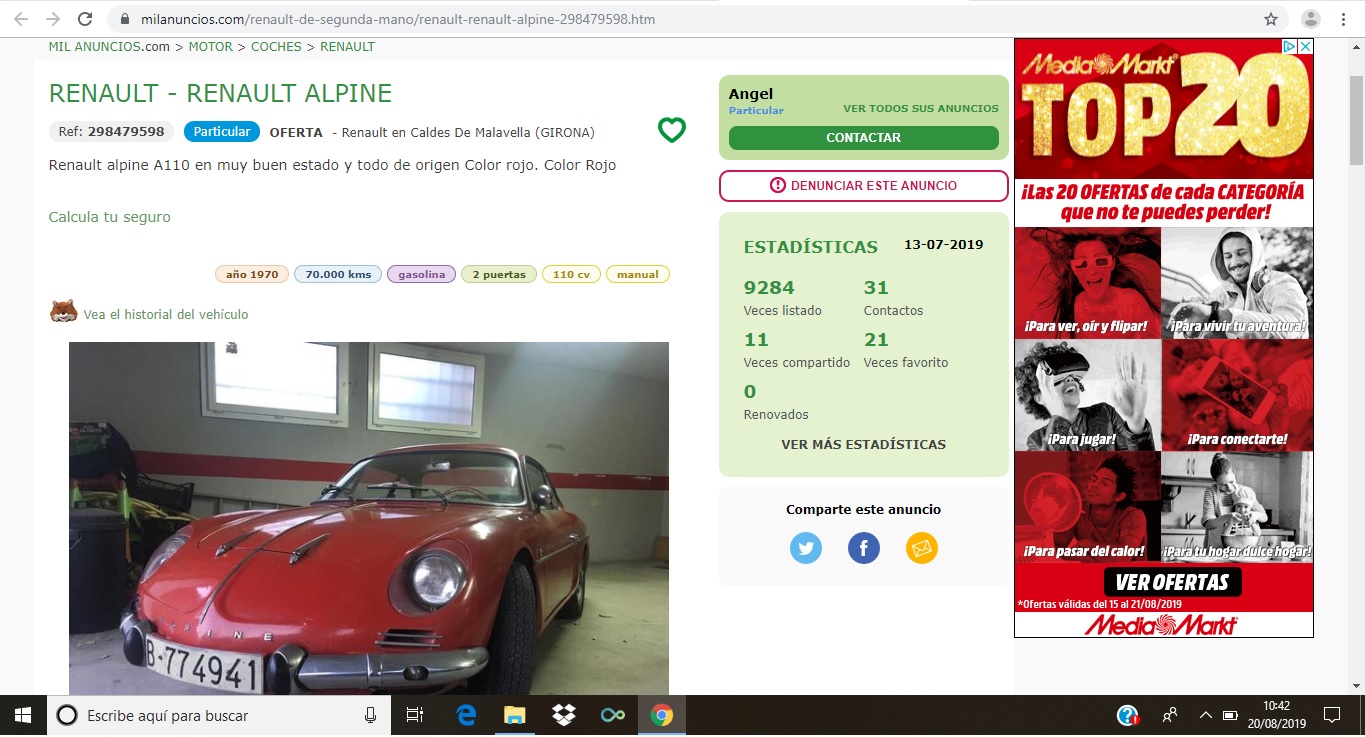1365x737 pixels.
Task: Click VER TODOS SUS ANUNCIOS link
Action: pos(921,109)
